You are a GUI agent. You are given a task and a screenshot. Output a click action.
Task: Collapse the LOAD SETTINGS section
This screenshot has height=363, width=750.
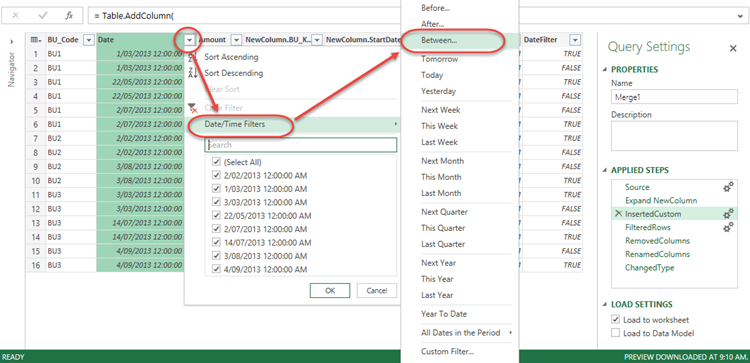pos(606,304)
